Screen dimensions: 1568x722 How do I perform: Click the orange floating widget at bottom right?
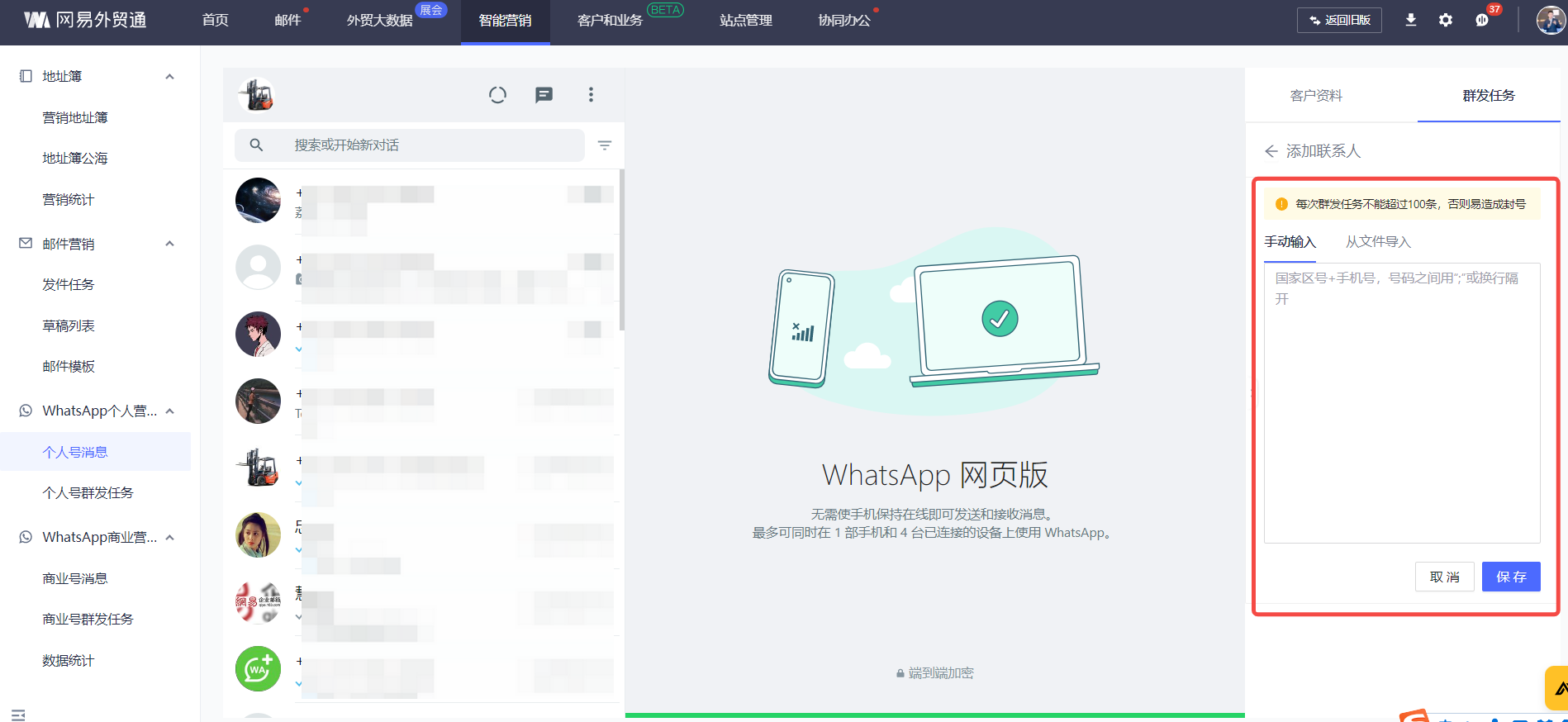tap(1557, 687)
